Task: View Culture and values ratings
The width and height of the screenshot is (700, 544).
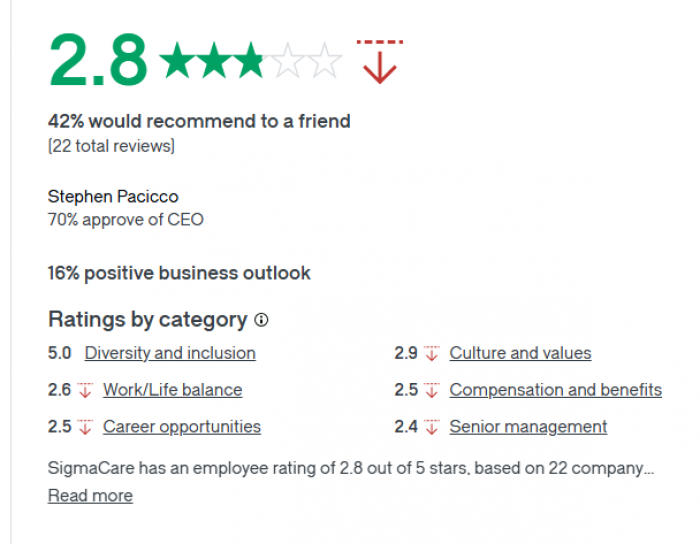Action: coord(520,353)
